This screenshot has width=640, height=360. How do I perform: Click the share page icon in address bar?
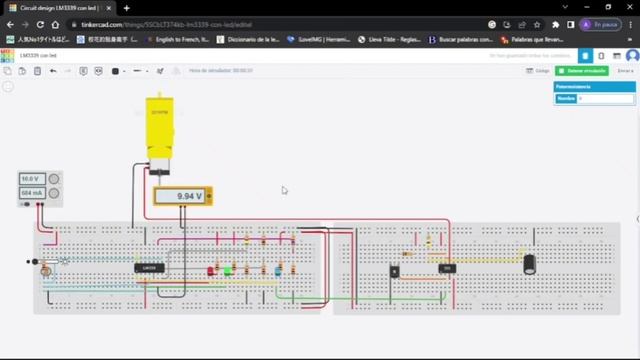click(522, 25)
